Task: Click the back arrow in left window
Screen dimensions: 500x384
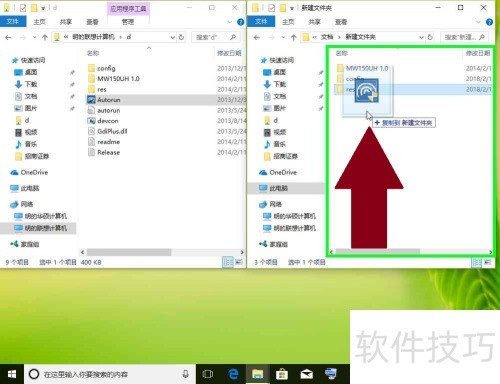Action: coord(8,37)
